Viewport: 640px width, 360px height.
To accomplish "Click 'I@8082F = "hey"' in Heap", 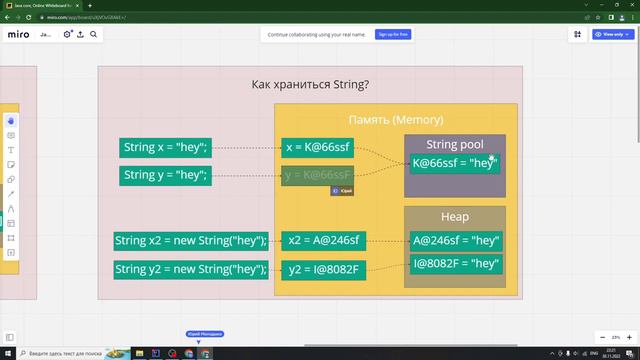I will [x=456, y=264].
